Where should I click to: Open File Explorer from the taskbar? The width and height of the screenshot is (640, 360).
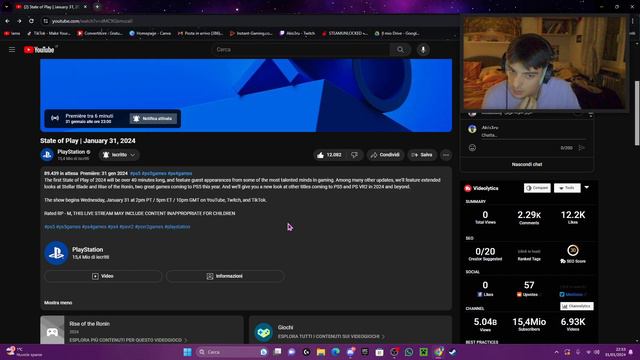point(321,352)
